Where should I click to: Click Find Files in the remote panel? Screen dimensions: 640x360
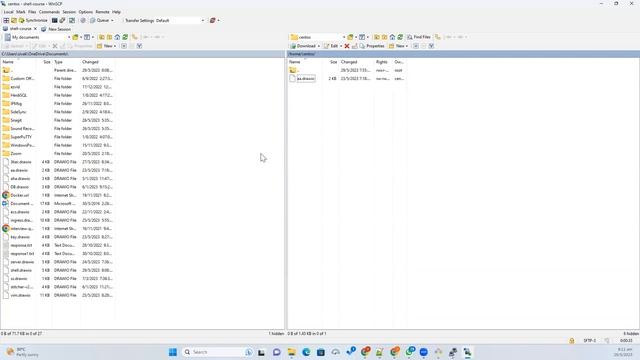tap(419, 37)
